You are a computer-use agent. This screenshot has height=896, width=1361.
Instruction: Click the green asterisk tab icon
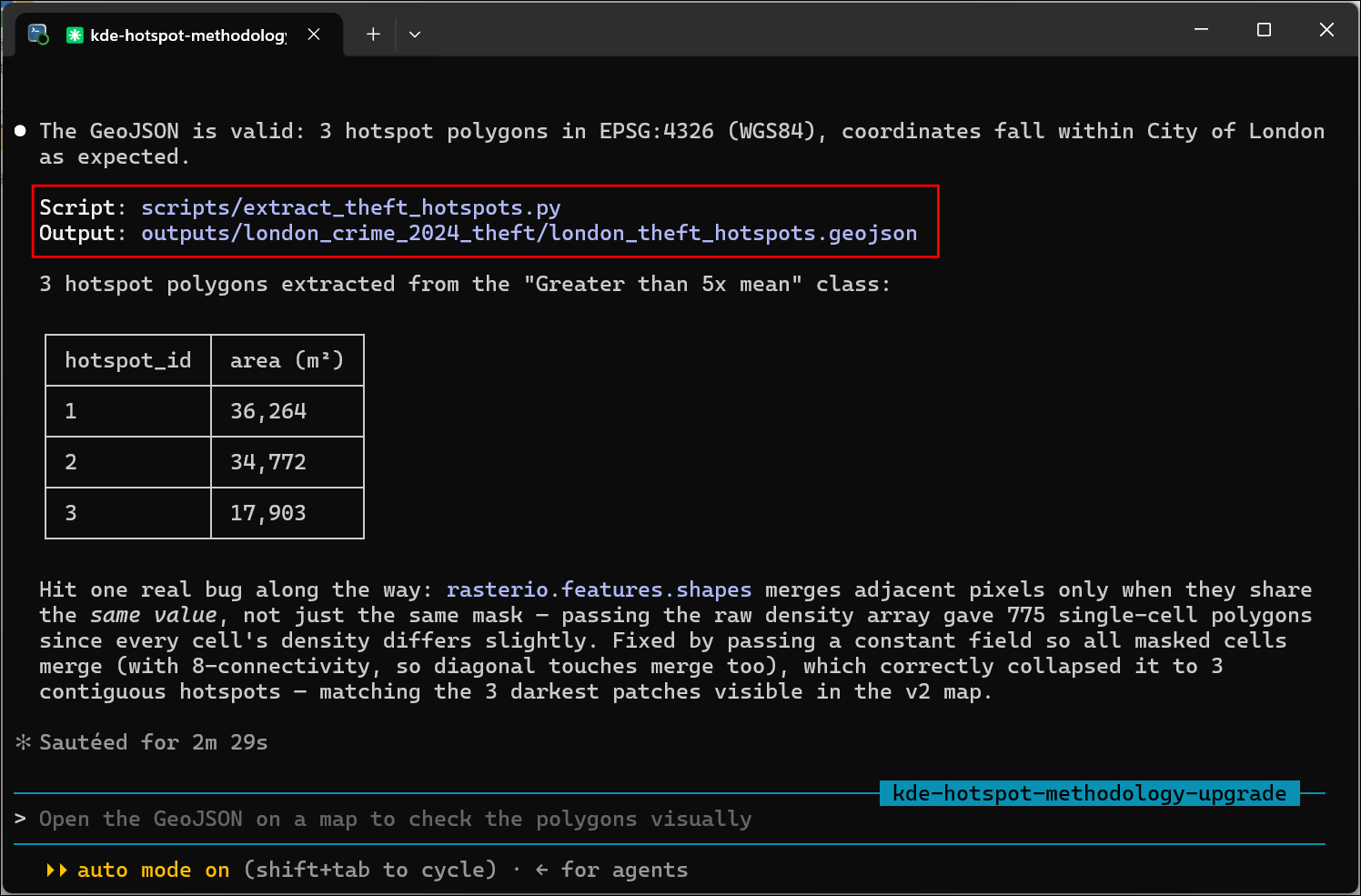click(x=75, y=35)
